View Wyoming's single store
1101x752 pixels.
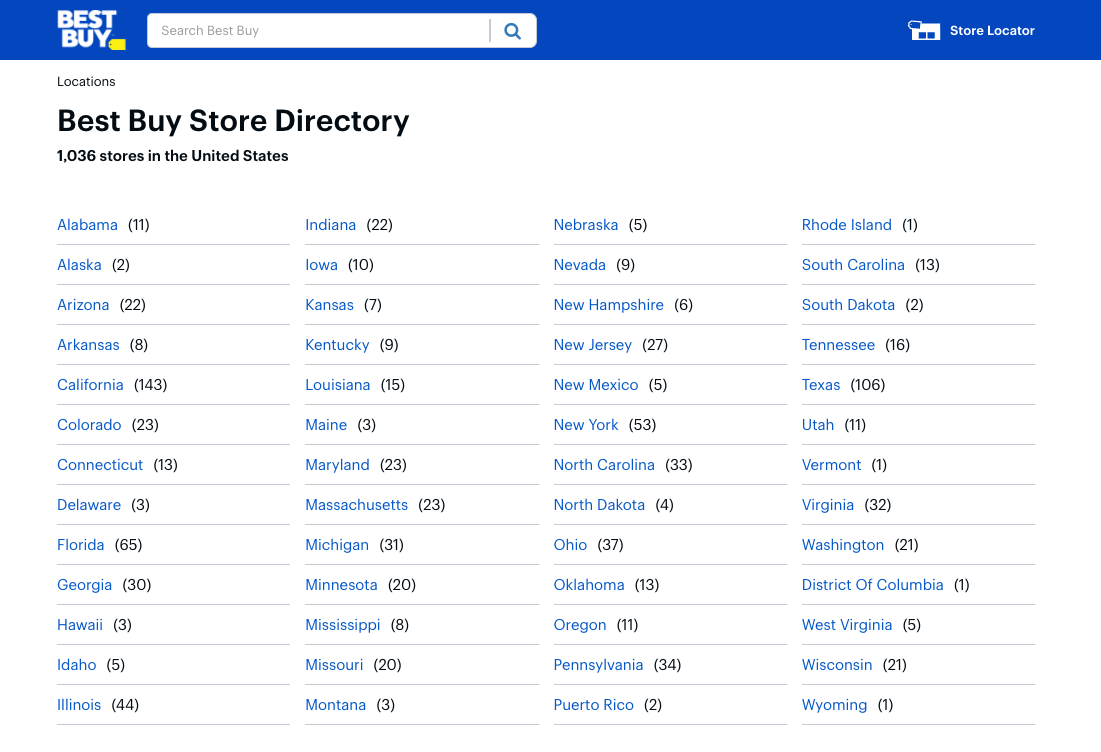(x=834, y=704)
